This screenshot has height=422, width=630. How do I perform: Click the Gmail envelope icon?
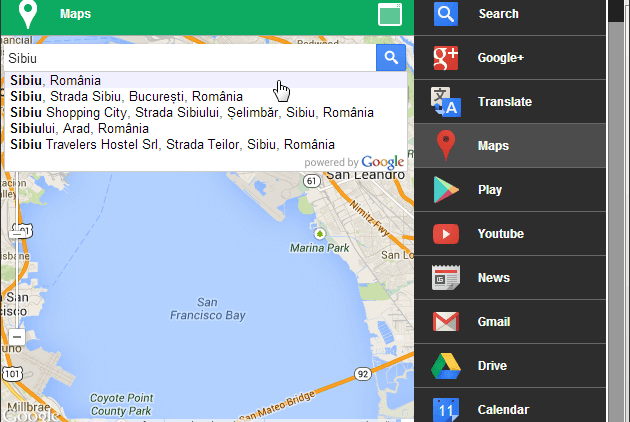tap(446, 322)
